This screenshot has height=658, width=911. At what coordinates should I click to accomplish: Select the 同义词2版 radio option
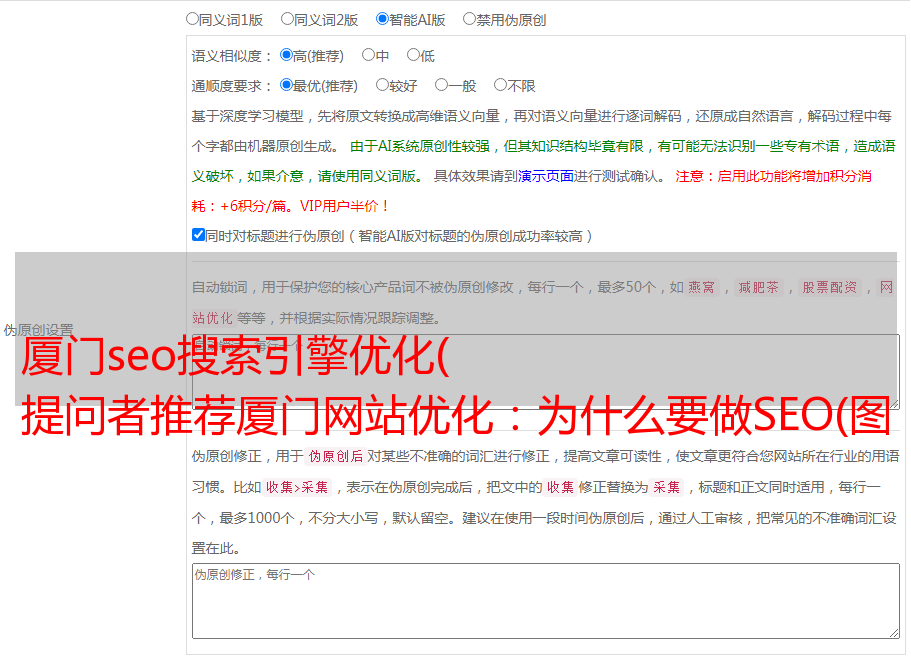287,18
